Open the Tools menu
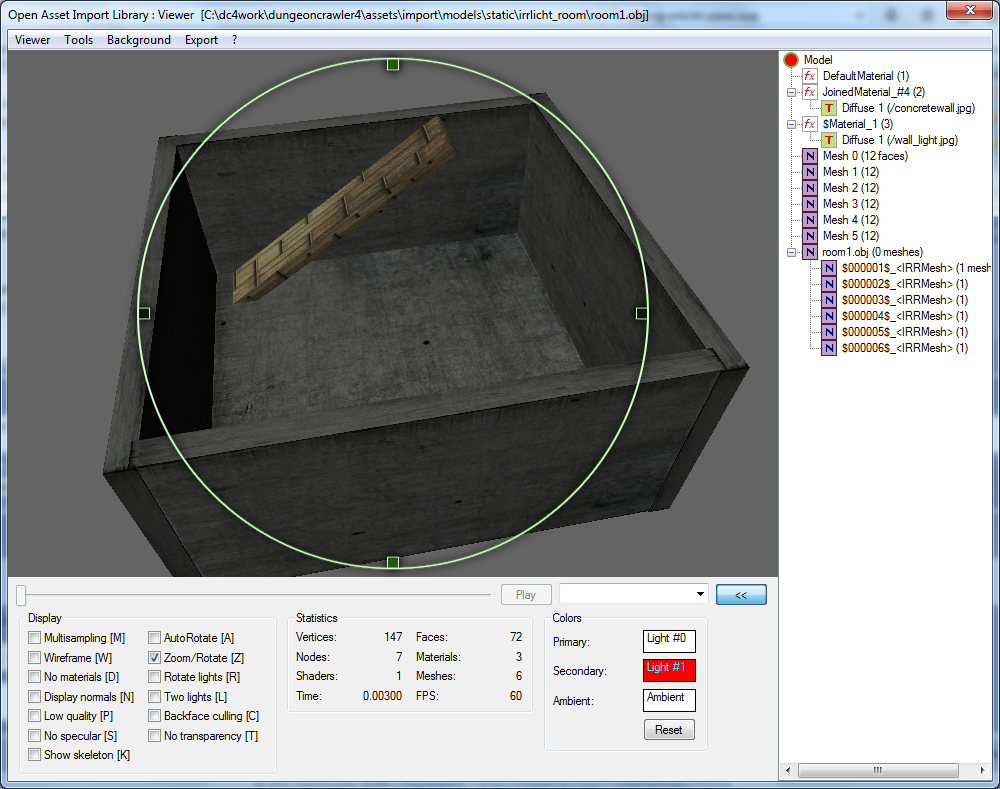The image size is (1000, 789). coord(78,40)
